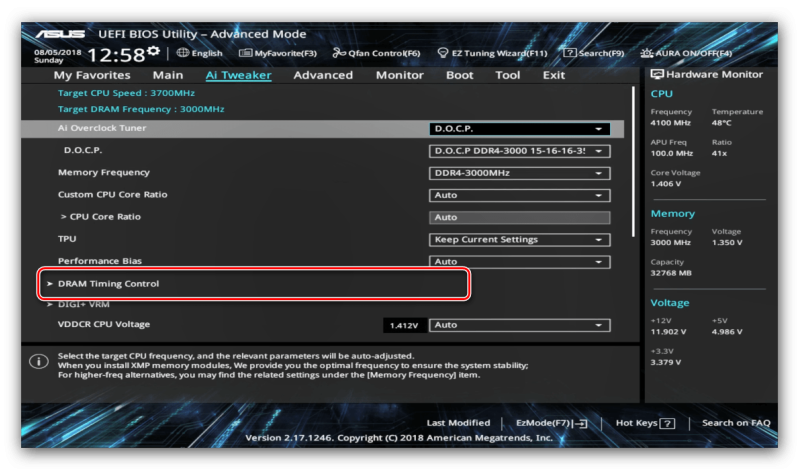Click the Voltage heading in Hardware Monitor

669,303
